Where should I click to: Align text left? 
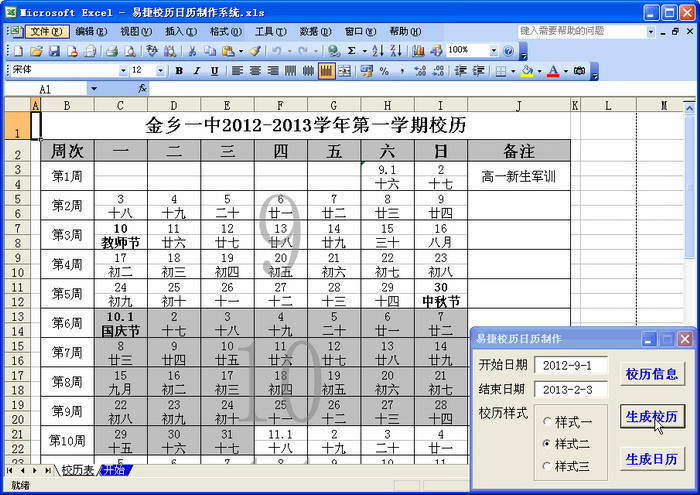[237, 71]
